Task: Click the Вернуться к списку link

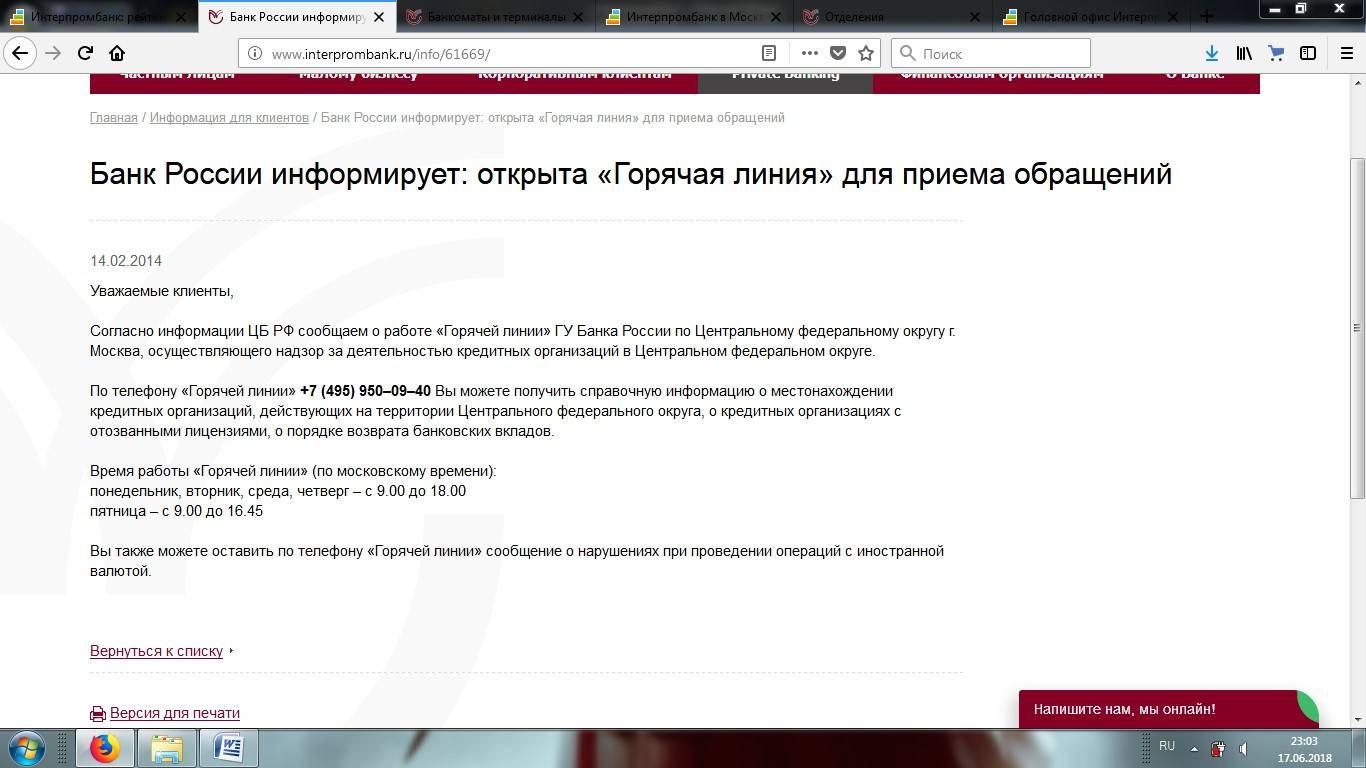Action: click(x=156, y=651)
